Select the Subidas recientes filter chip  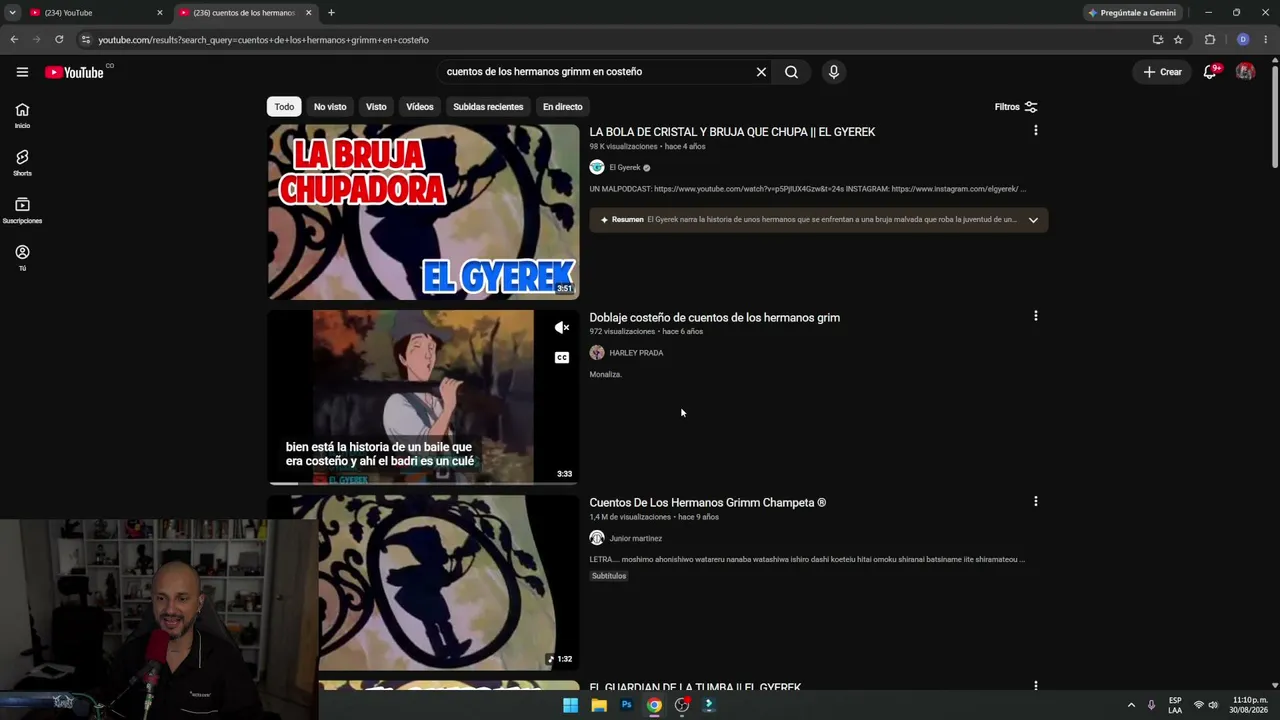click(488, 107)
